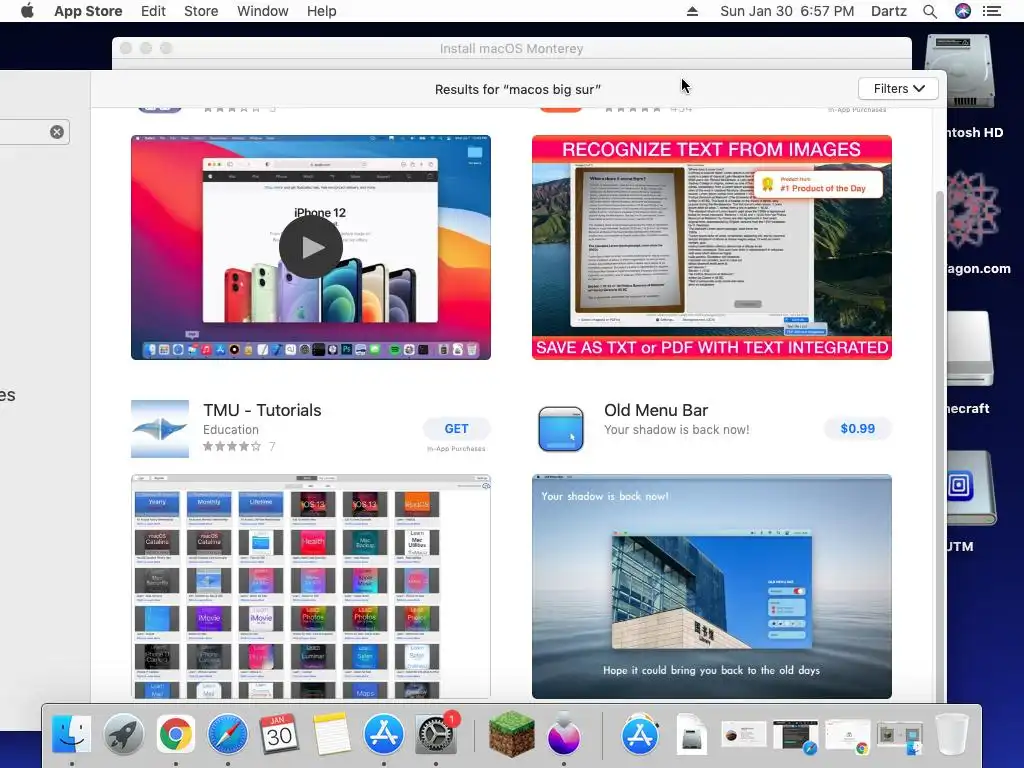Open the TMU - Tutorials title
1024x768 pixels.
click(262, 410)
